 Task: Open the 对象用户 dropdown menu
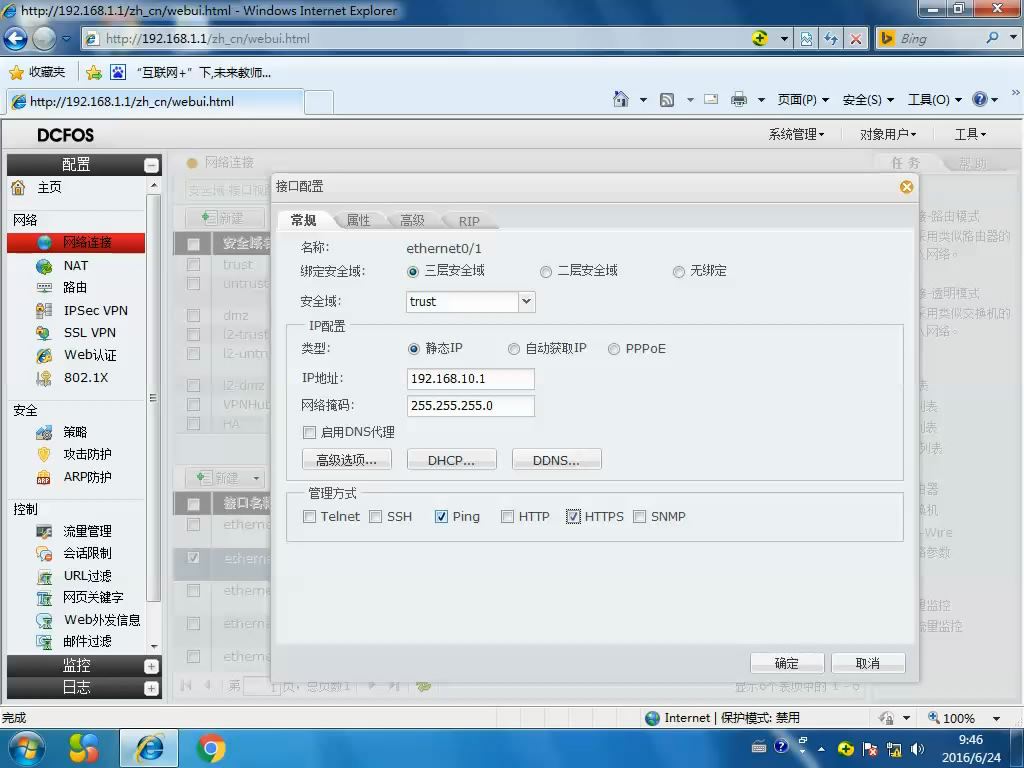(x=888, y=135)
